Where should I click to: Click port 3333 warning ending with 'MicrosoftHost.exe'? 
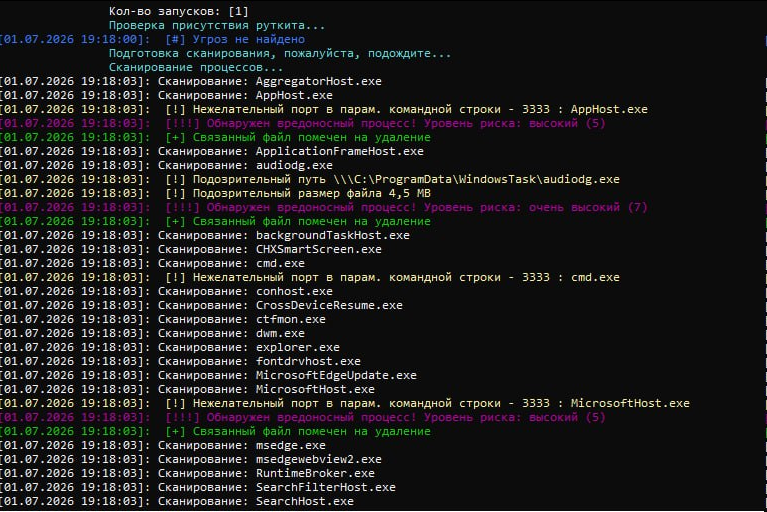(345, 403)
